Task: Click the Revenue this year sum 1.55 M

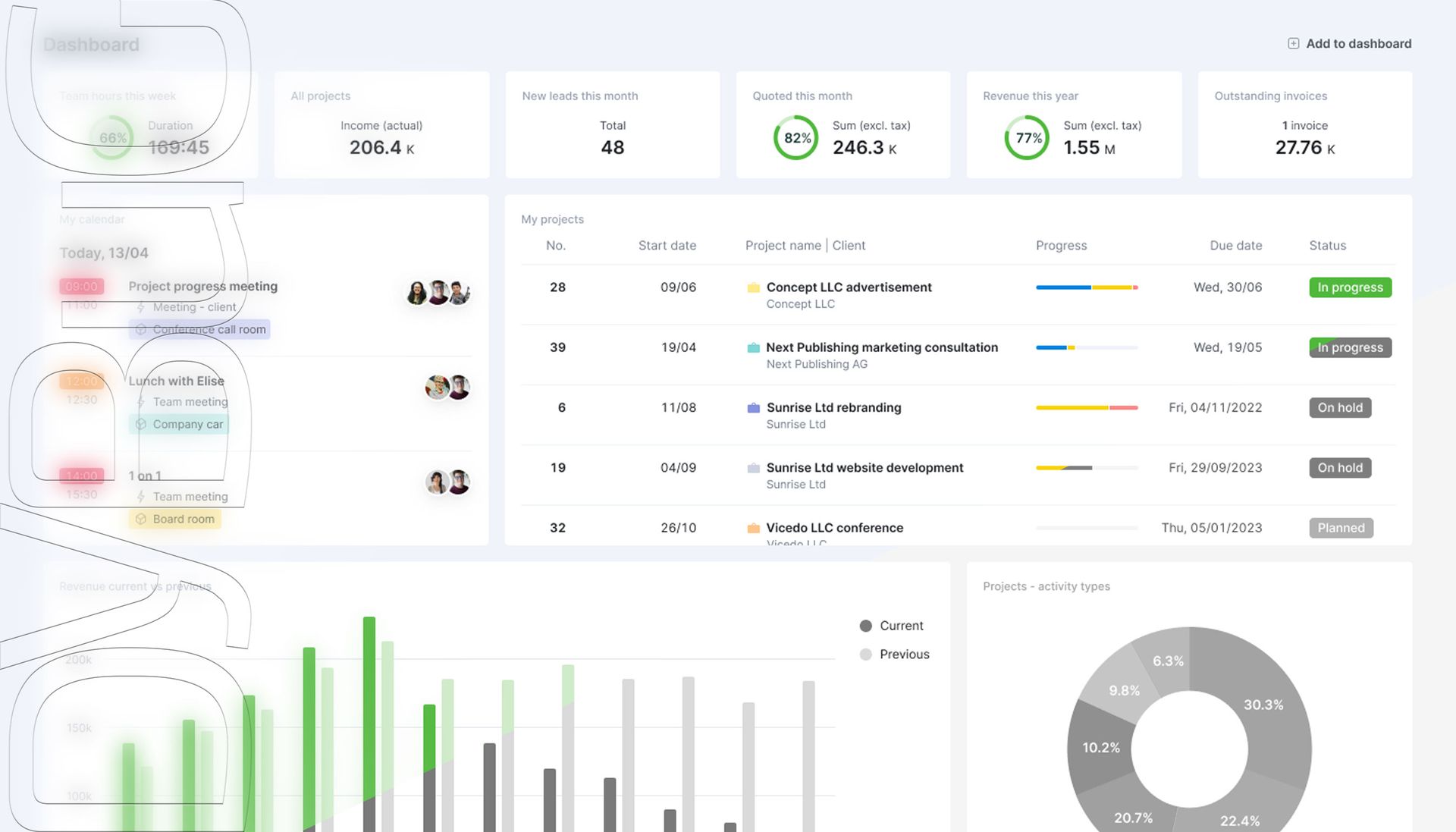Action: coord(1089,148)
